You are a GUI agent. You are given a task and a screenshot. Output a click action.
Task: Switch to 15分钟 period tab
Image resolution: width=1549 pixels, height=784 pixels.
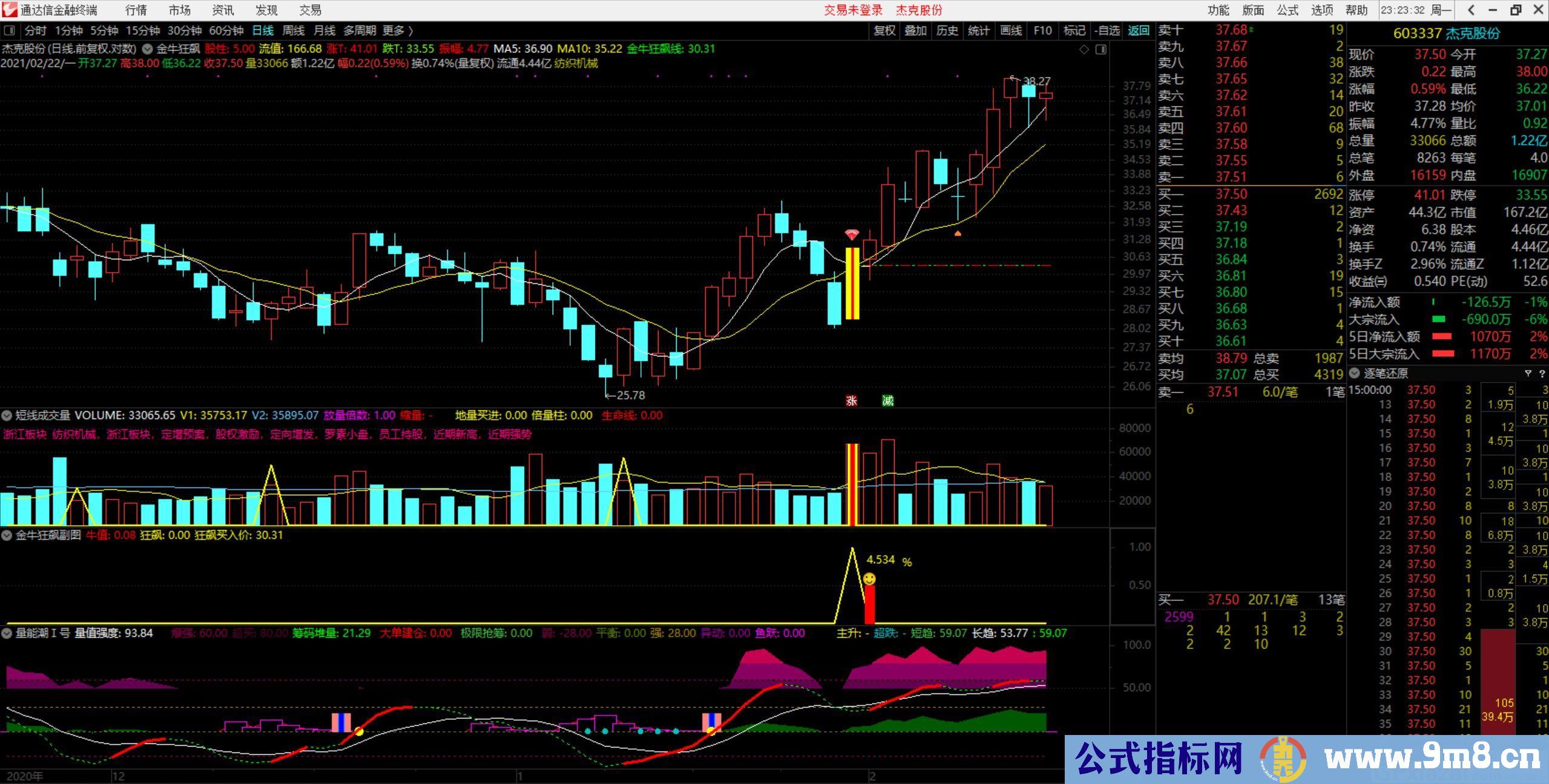(143, 31)
